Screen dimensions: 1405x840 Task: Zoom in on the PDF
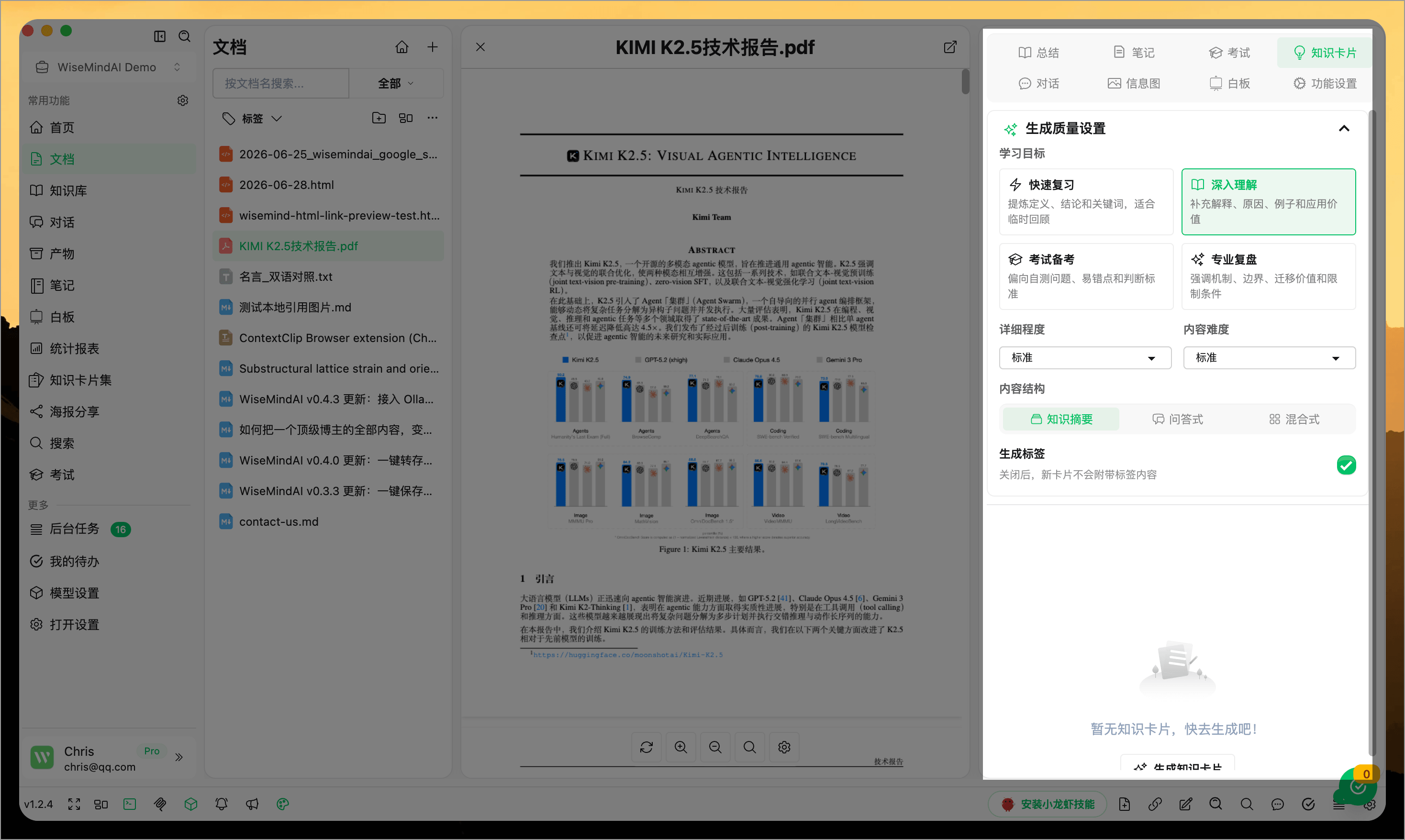coord(681,747)
